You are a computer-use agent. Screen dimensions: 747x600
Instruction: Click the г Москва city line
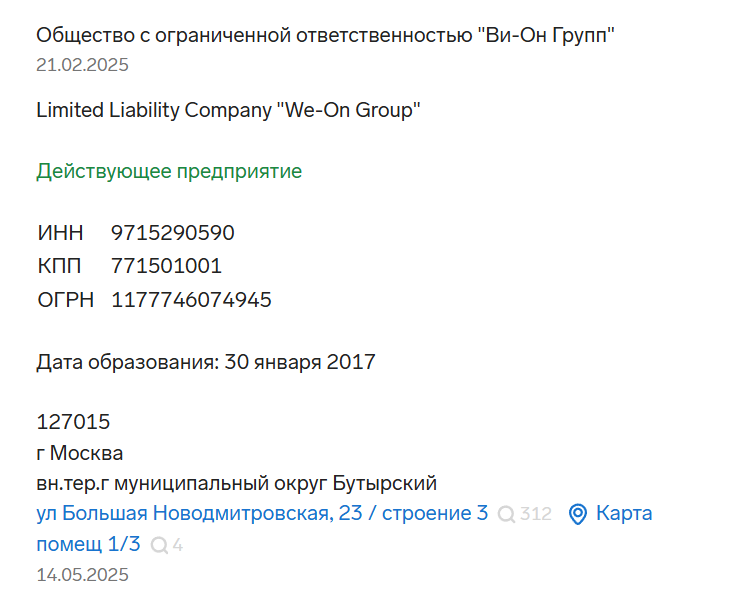(80, 453)
